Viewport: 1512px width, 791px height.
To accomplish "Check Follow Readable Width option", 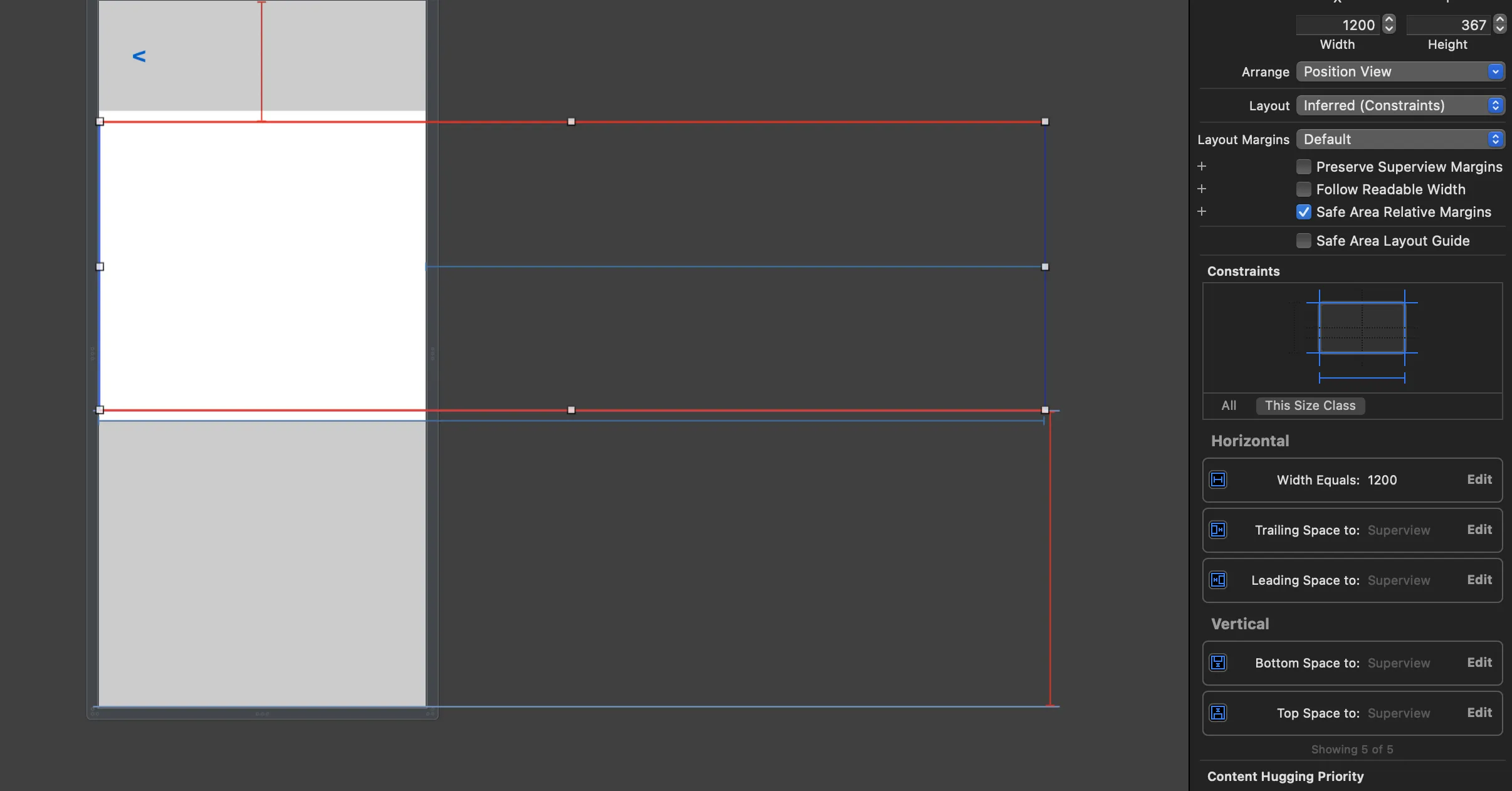I will point(1304,189).
